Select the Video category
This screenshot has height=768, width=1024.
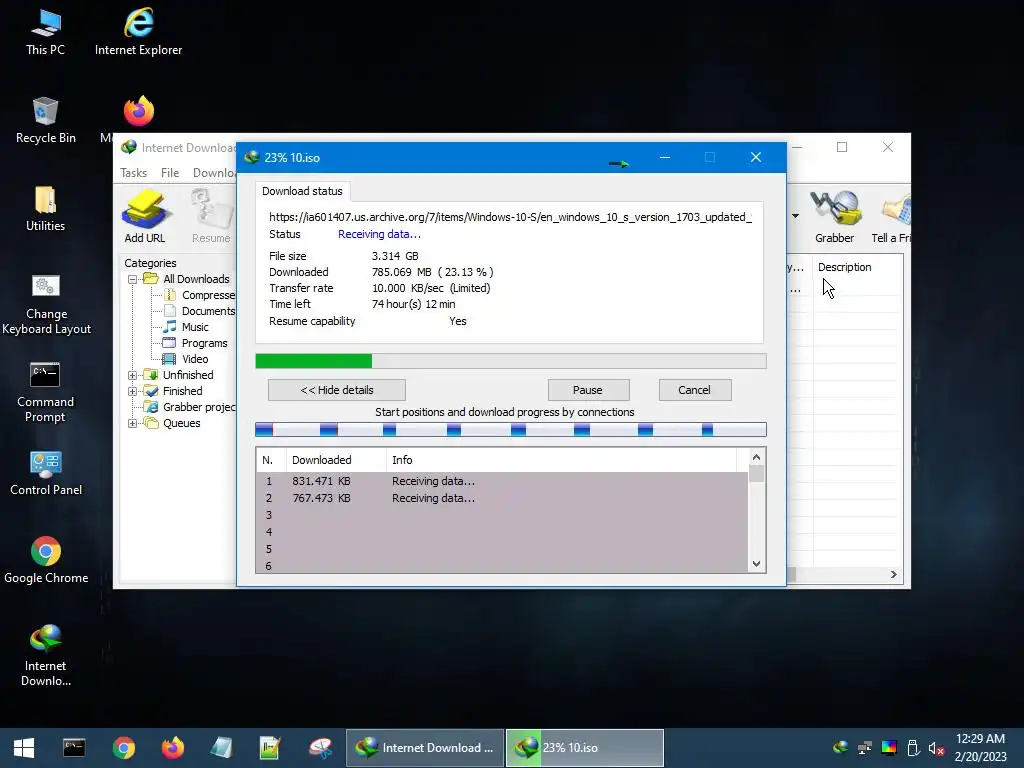pyautogui.click(x=187, y=359)
